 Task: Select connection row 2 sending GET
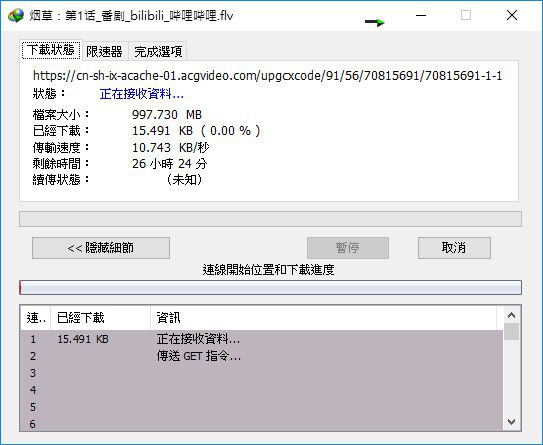point(261,356)
